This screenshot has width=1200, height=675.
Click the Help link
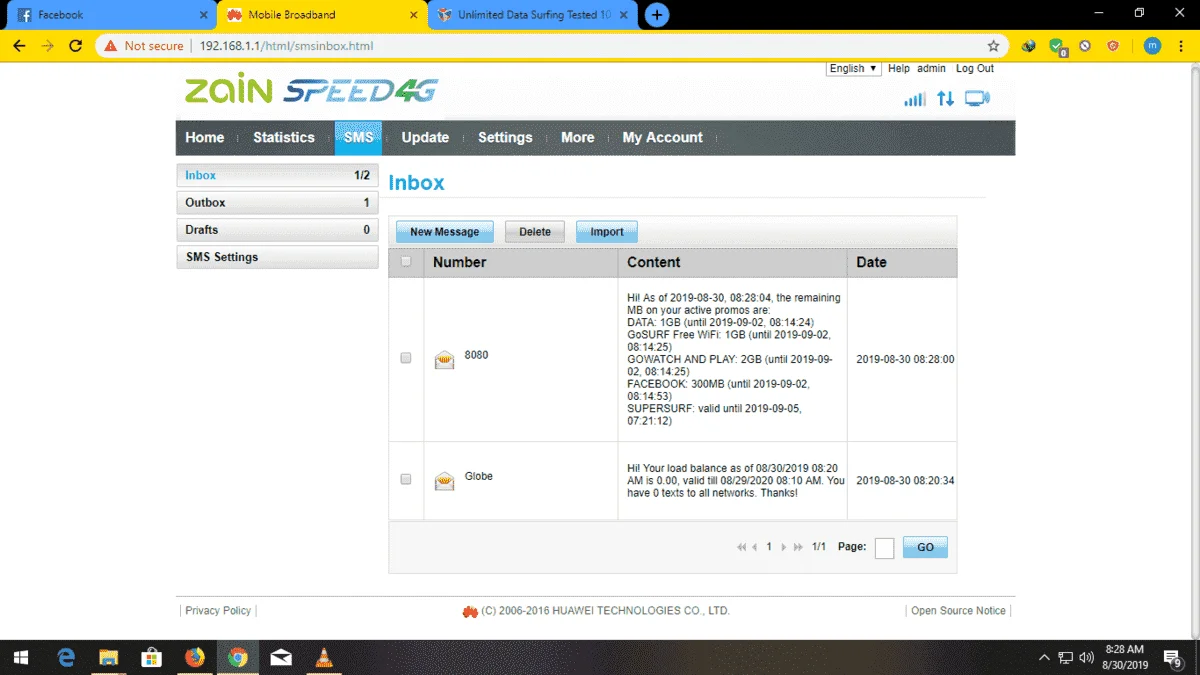[899, 68]
